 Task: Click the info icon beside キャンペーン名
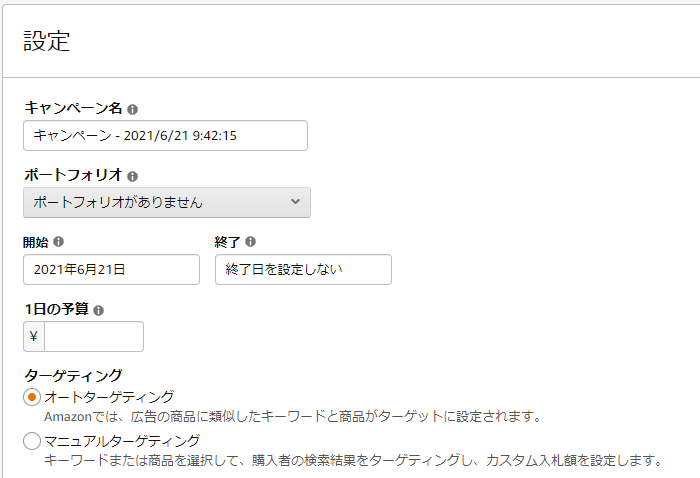tap(133, 109)
